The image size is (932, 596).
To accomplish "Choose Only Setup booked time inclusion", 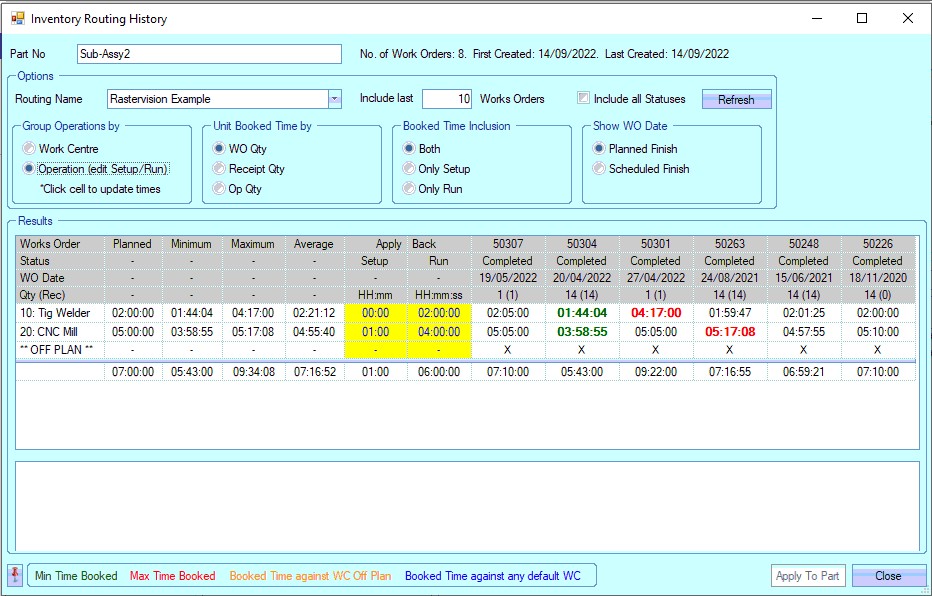I will coord(408,169).
